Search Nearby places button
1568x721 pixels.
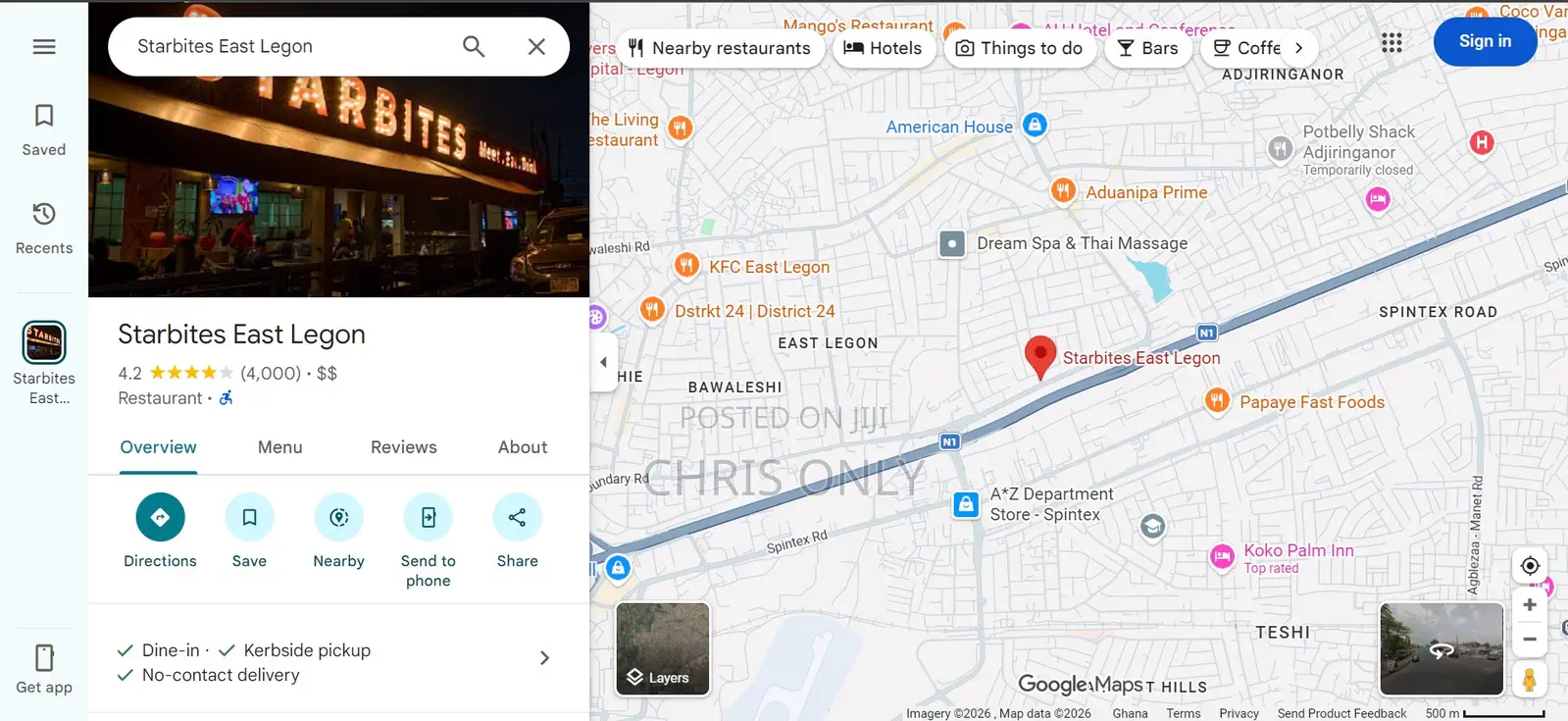coord(338,531)
